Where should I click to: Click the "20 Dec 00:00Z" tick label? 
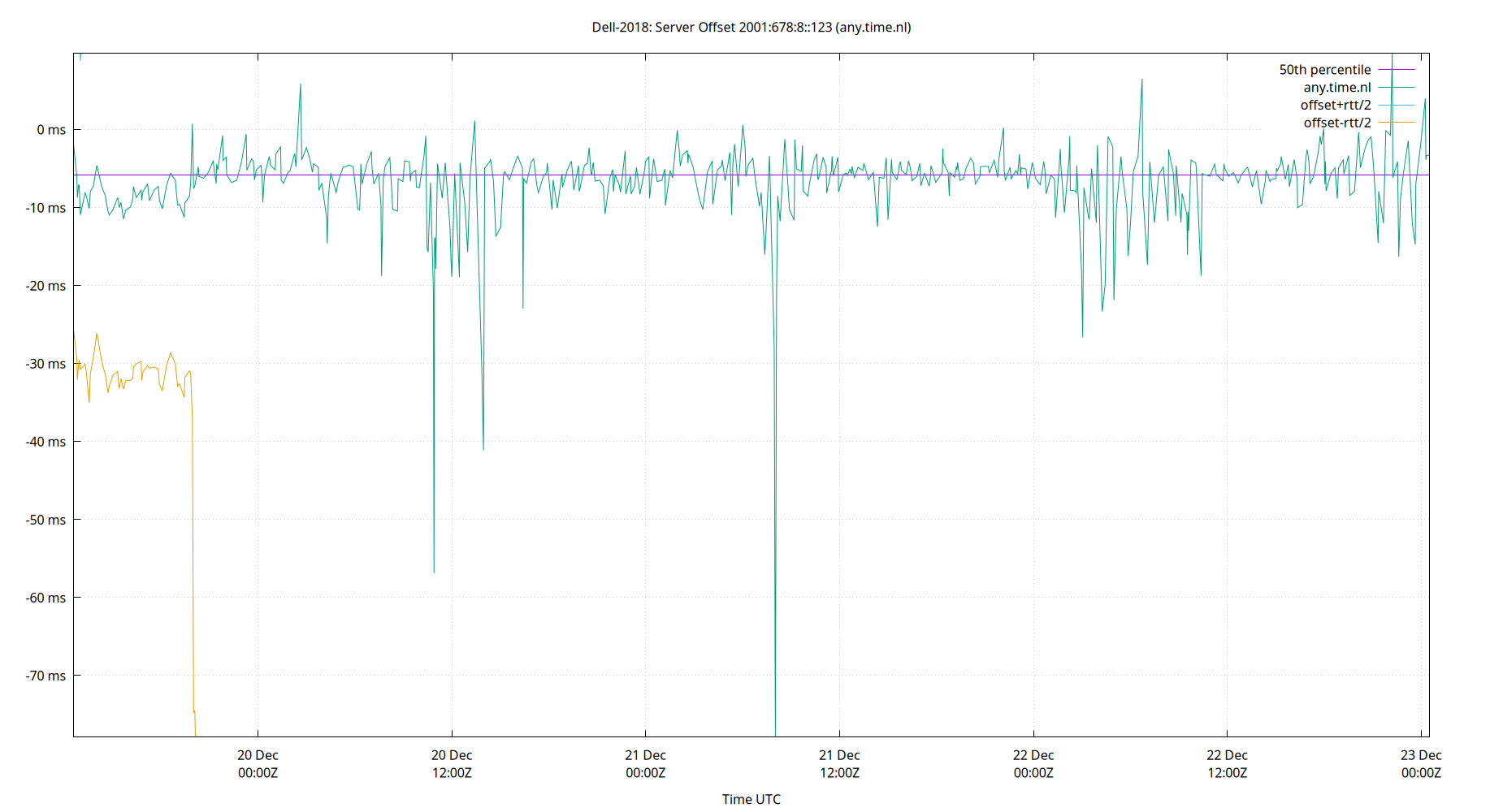[257, 763]
